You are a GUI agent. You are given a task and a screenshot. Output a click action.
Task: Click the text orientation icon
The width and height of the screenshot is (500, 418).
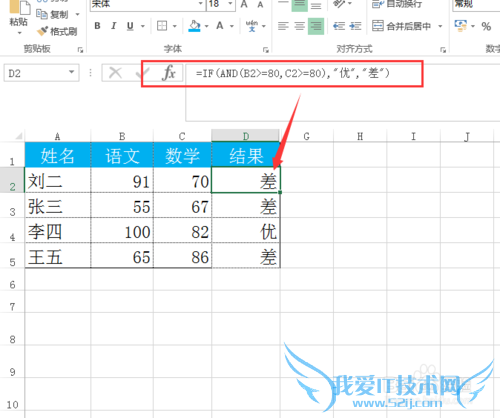pos(339,4)
